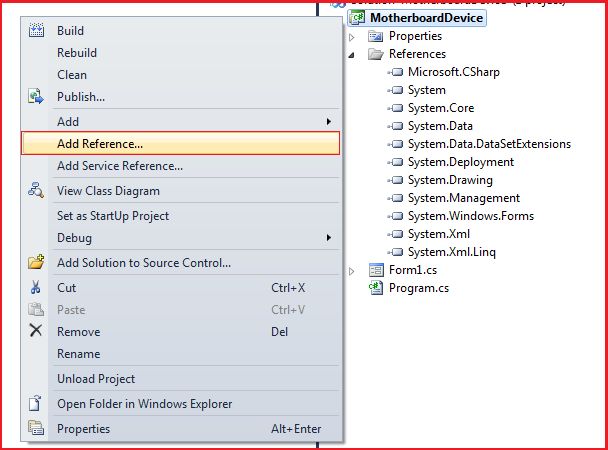
Task: Expand the Form1.cs node
Action: click(352, 271)
